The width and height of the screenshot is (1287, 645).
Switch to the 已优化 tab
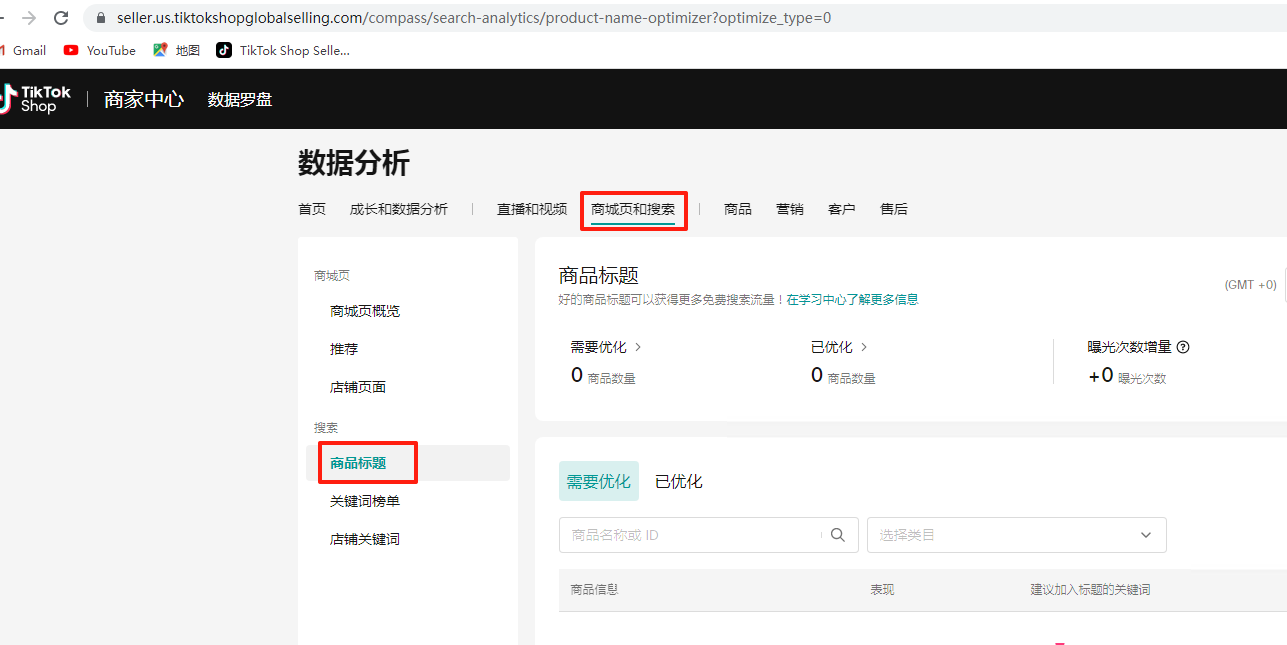(678, 481)
